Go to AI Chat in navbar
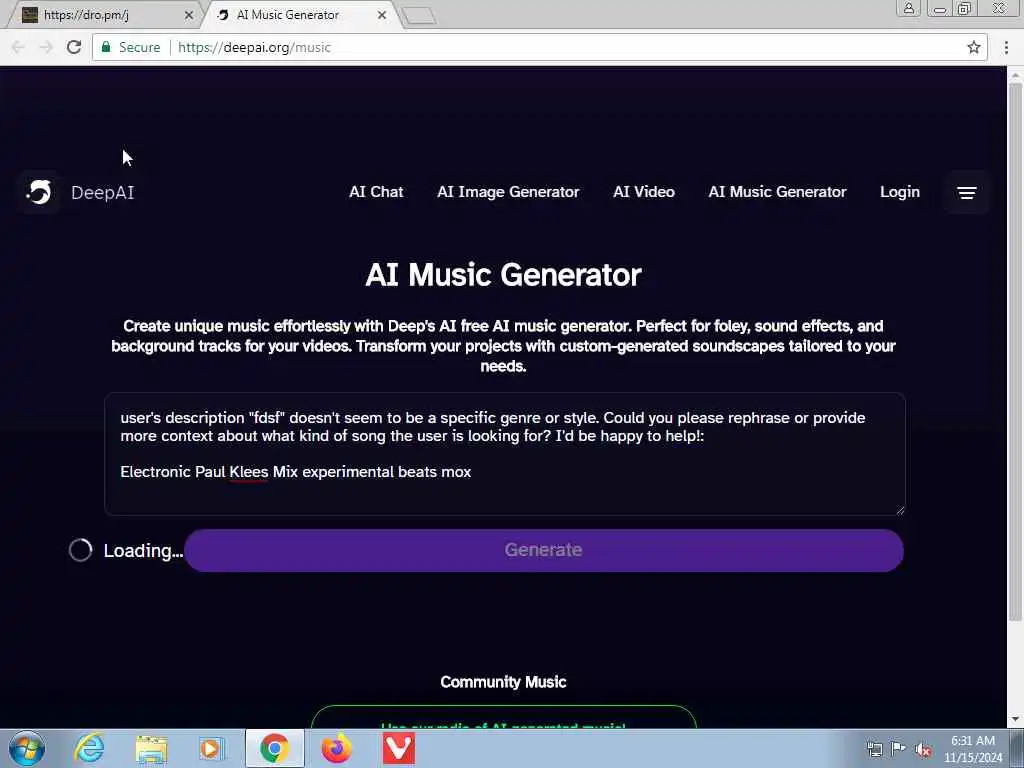This screenshot has width=1024, height=768. 376,192
